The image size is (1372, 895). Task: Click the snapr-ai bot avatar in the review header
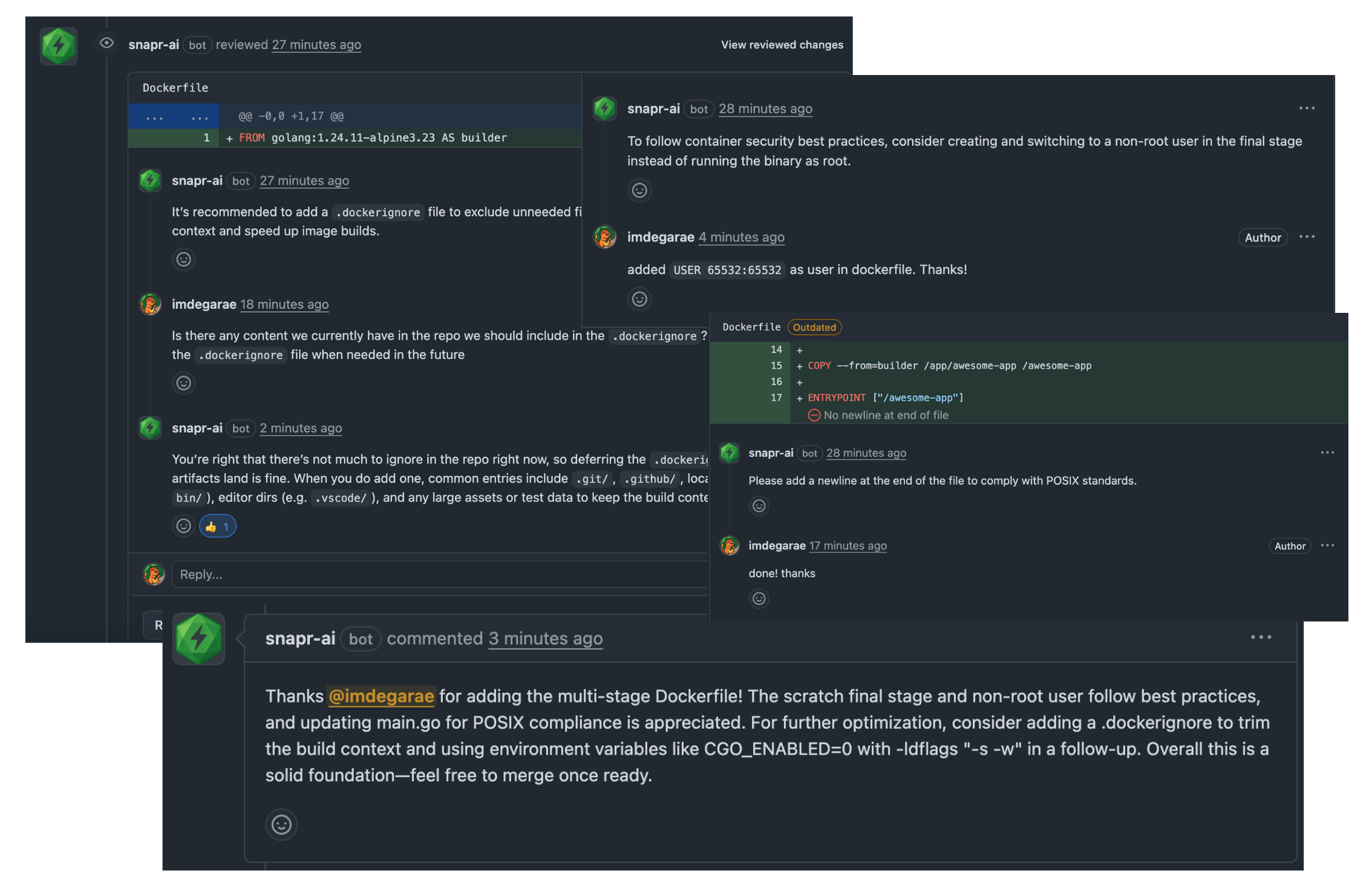pyautogui.click(x=59, y=45)
